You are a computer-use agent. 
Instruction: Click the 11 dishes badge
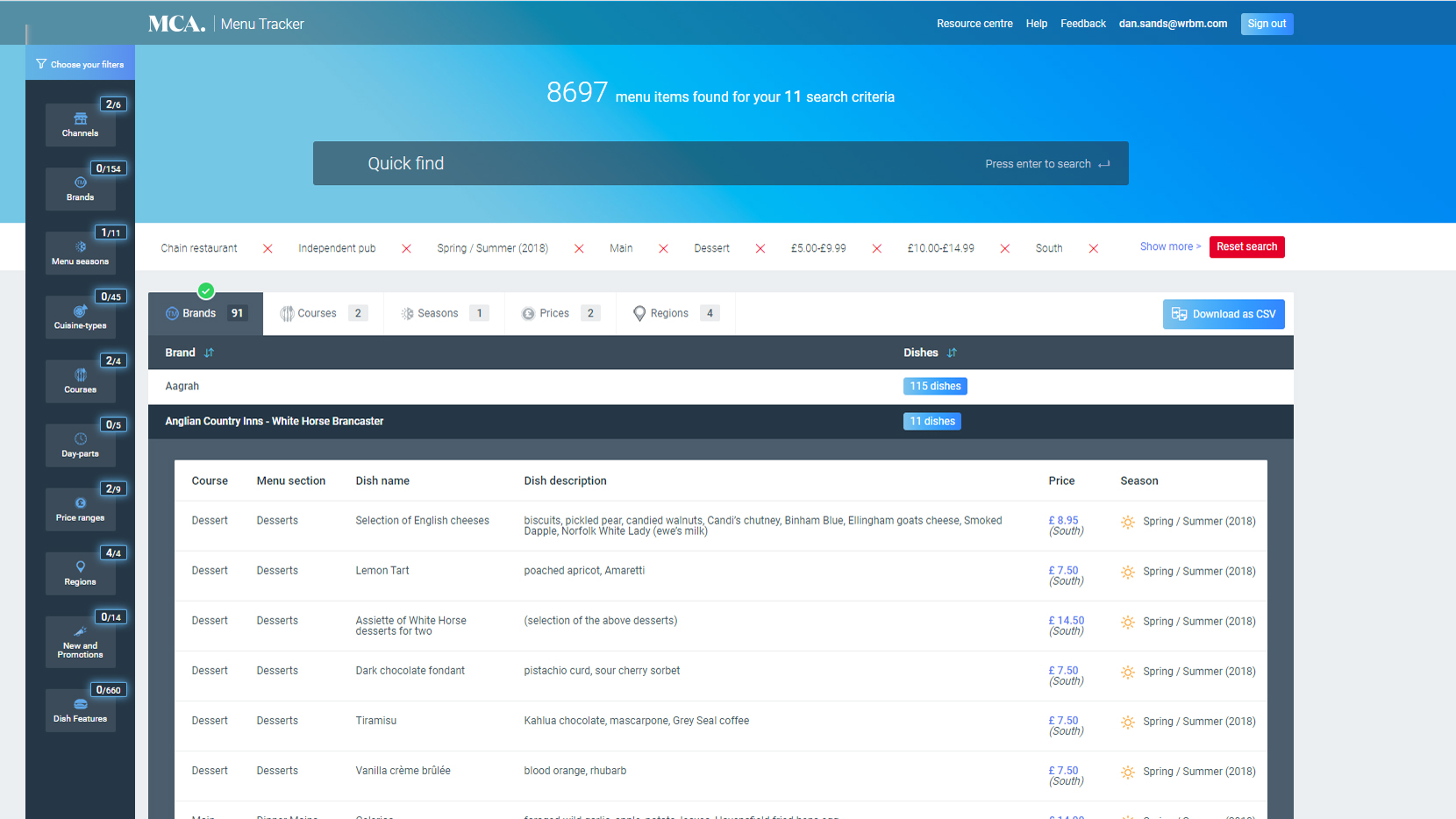pyautogui.click(x=932, y=421)
